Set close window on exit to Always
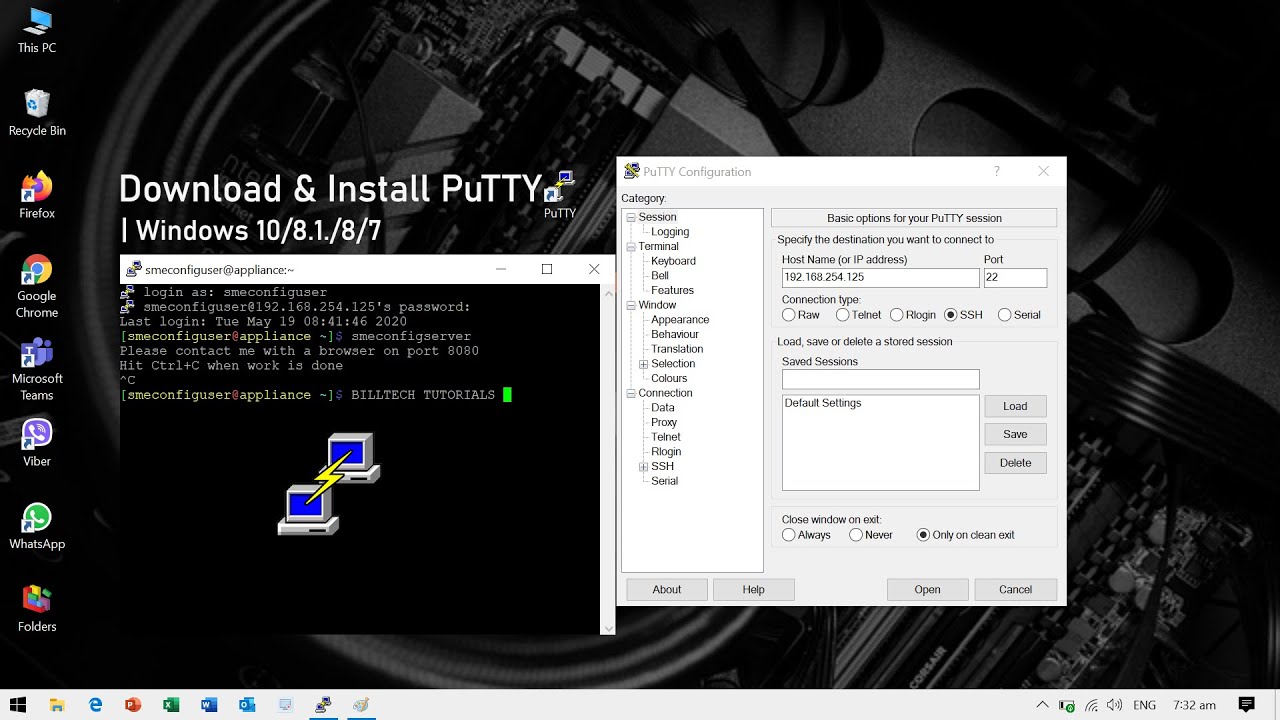This screenshot has width=1280, height=720. click(x=789, y=535)
